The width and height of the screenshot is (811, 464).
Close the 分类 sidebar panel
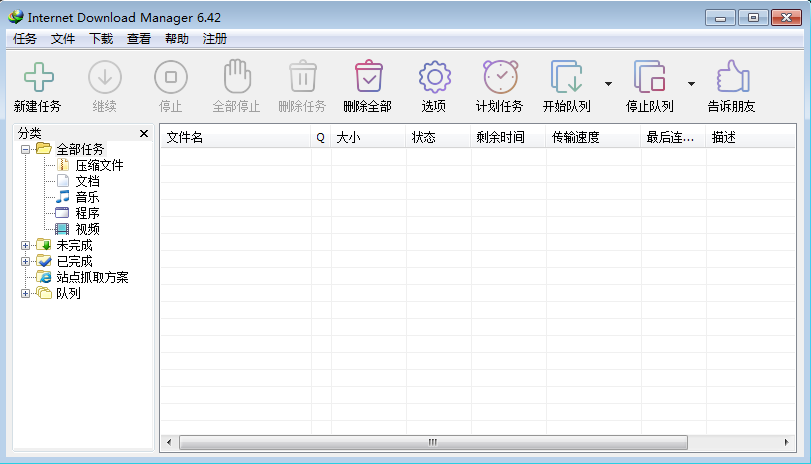[144, 133]
